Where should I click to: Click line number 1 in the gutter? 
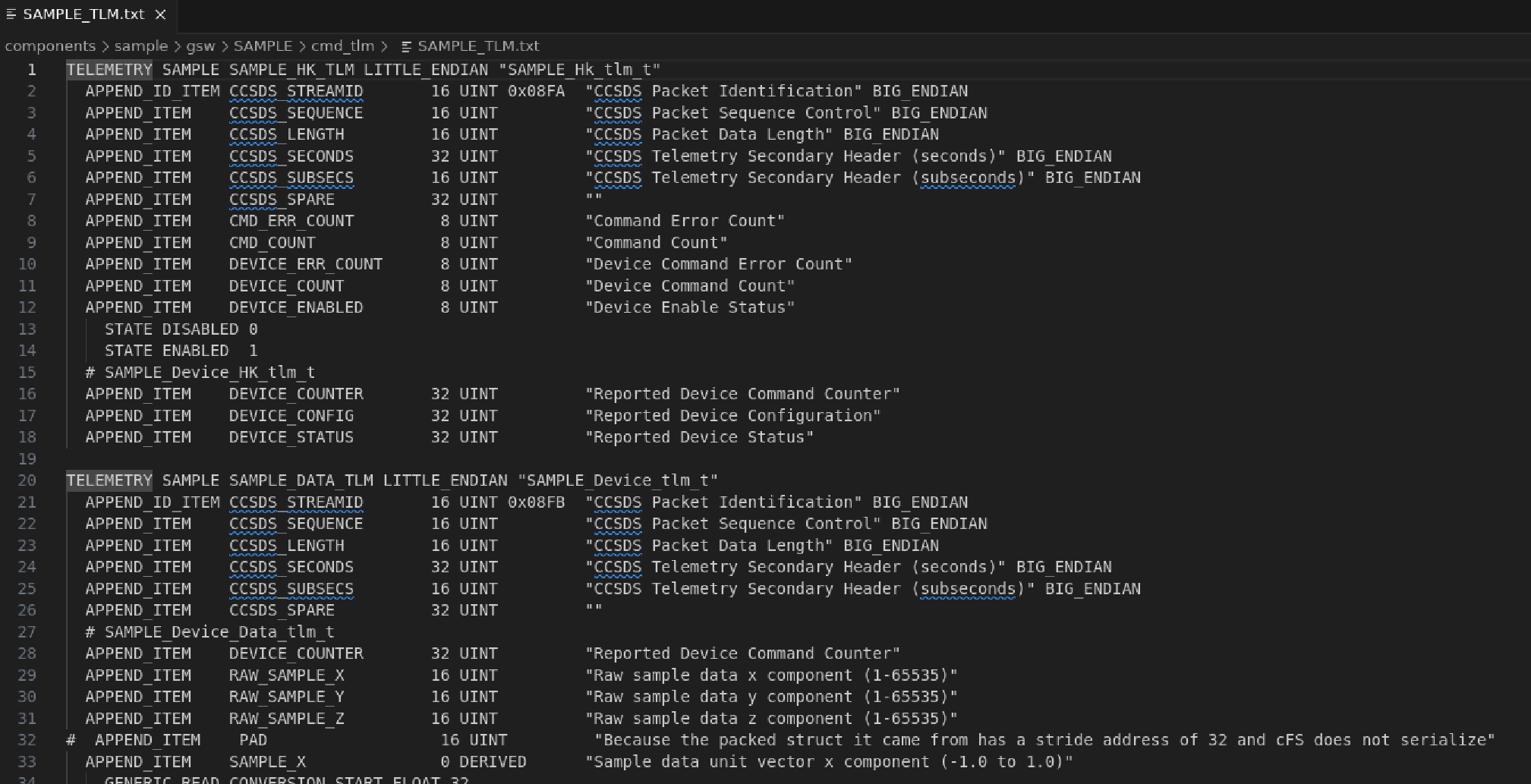[32, 70]
